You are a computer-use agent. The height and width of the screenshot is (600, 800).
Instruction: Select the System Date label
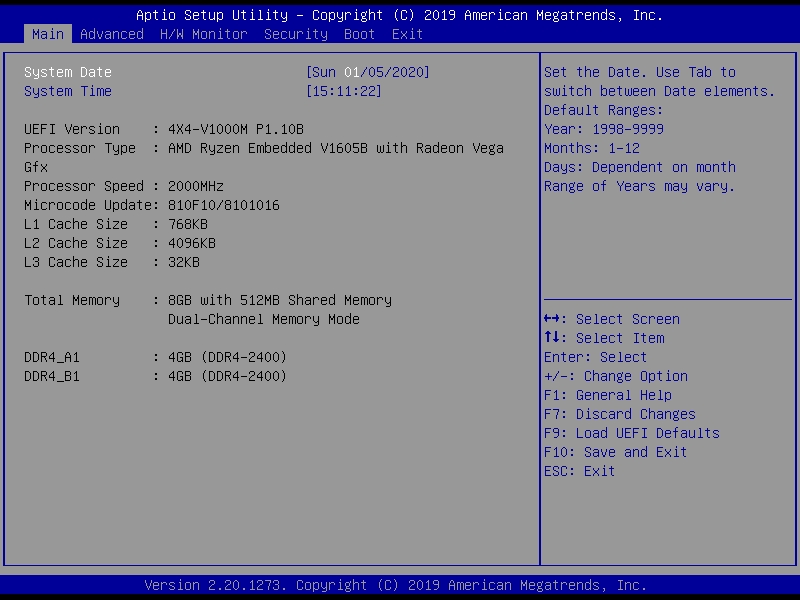68,72
